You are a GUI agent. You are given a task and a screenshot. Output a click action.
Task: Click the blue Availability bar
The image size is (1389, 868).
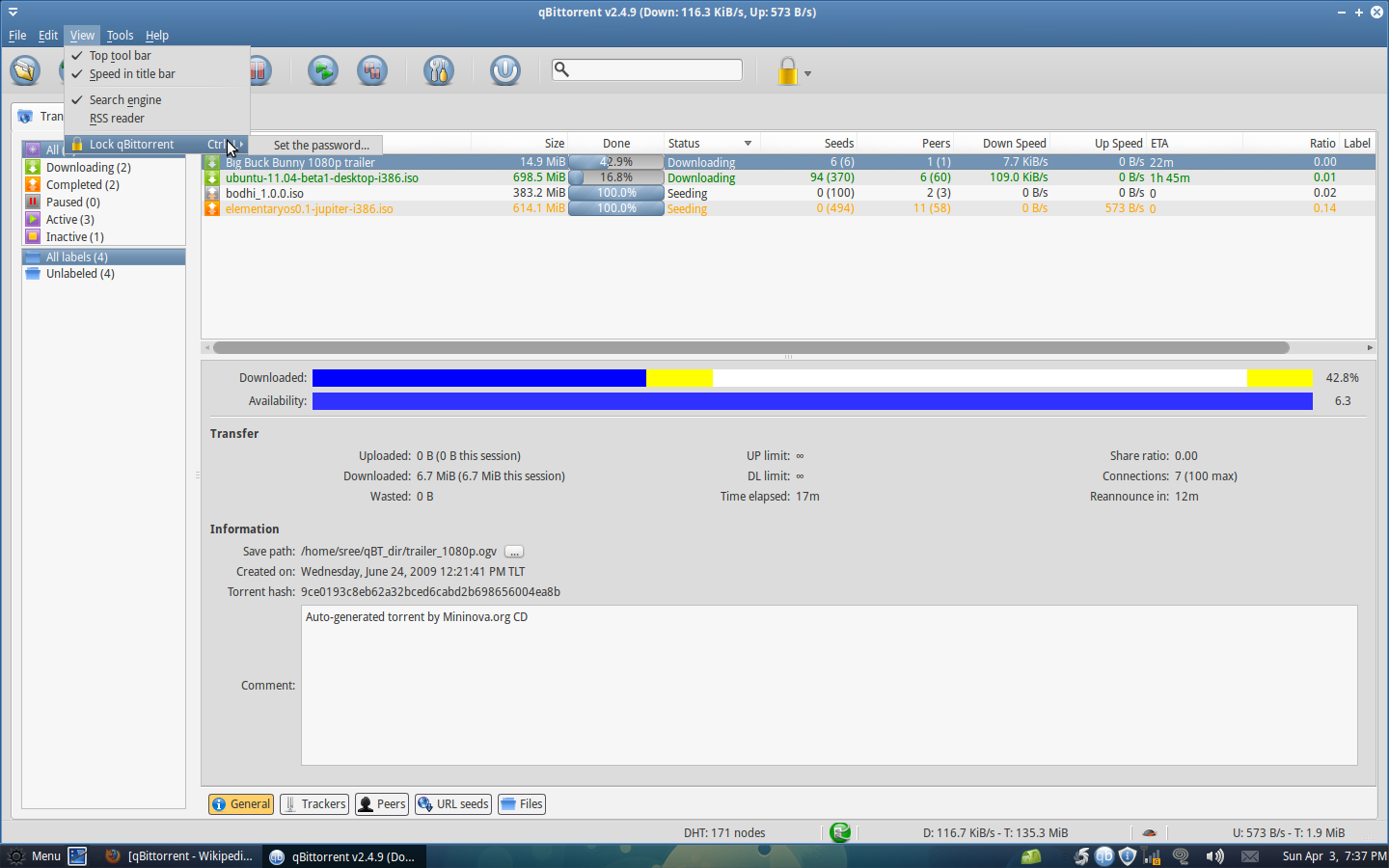tap(812, 401)
